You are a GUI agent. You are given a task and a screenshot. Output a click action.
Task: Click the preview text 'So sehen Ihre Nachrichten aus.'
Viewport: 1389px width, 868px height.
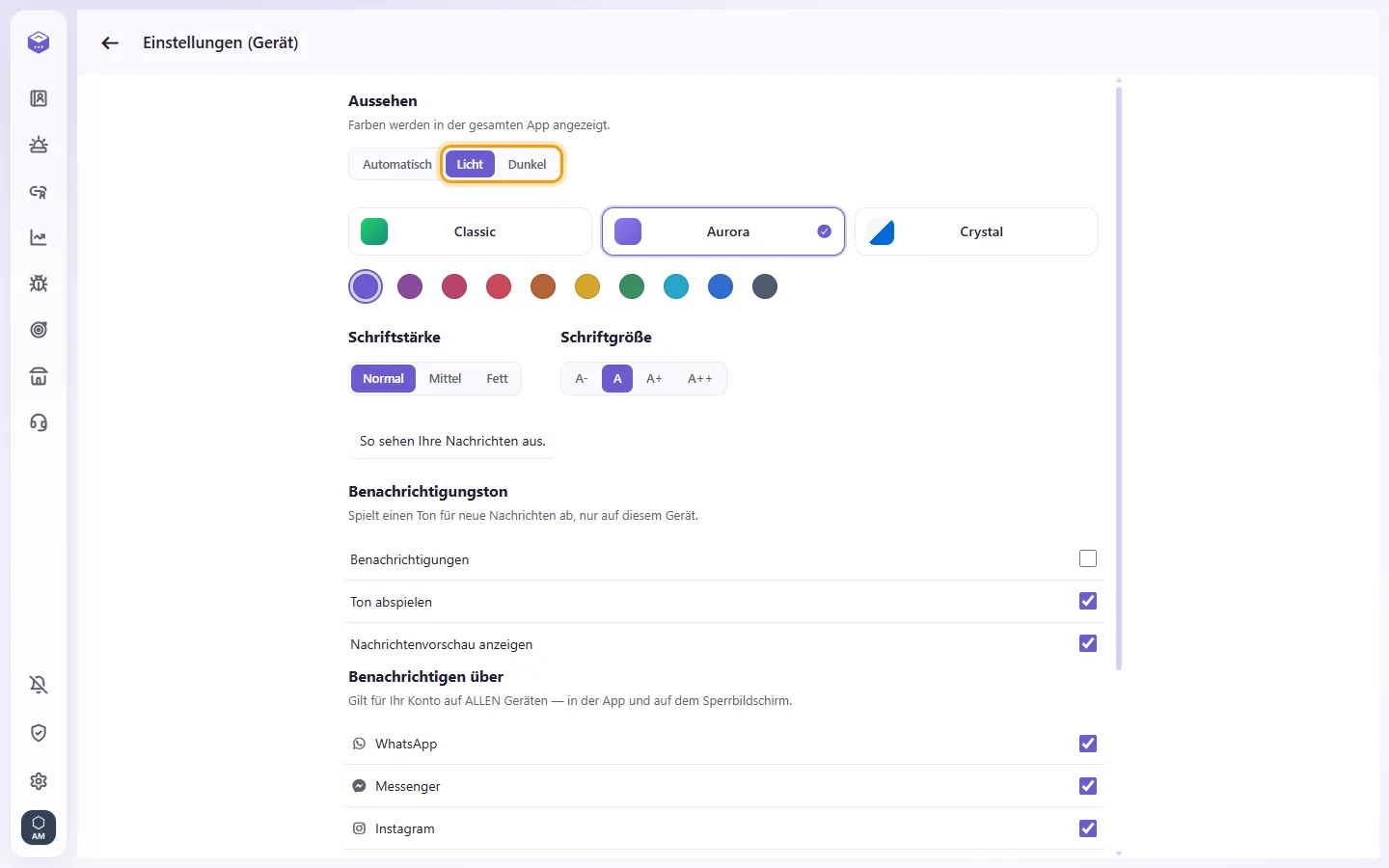pyautogui.click(x=452, y=441)
